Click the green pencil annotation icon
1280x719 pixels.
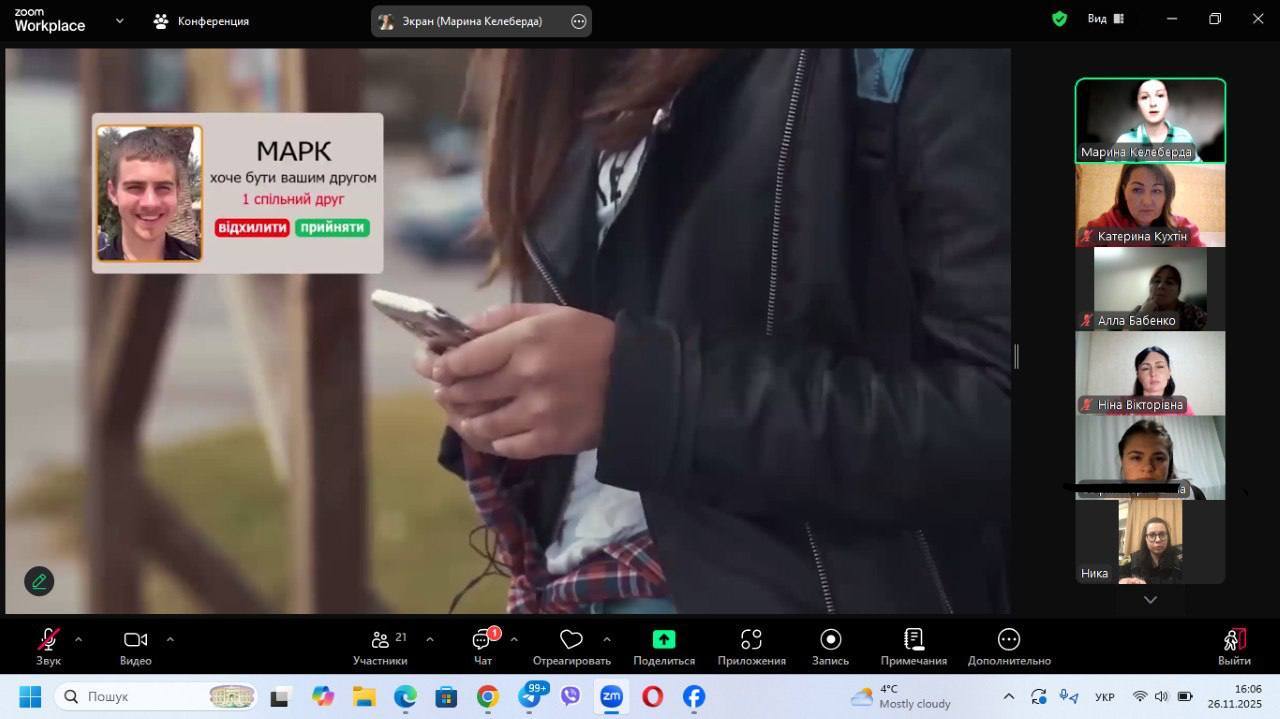(x=39, y=581)
